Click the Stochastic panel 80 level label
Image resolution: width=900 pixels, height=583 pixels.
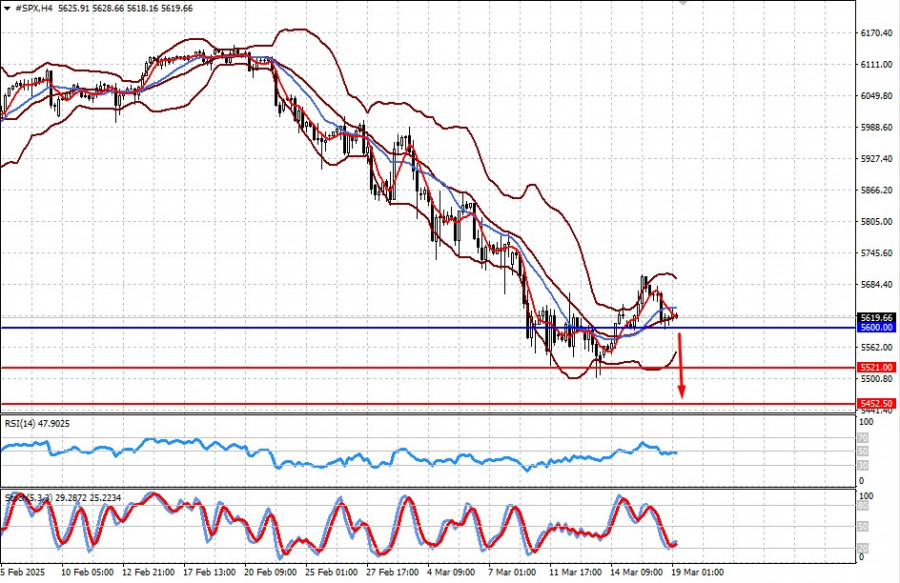(863, 506)
